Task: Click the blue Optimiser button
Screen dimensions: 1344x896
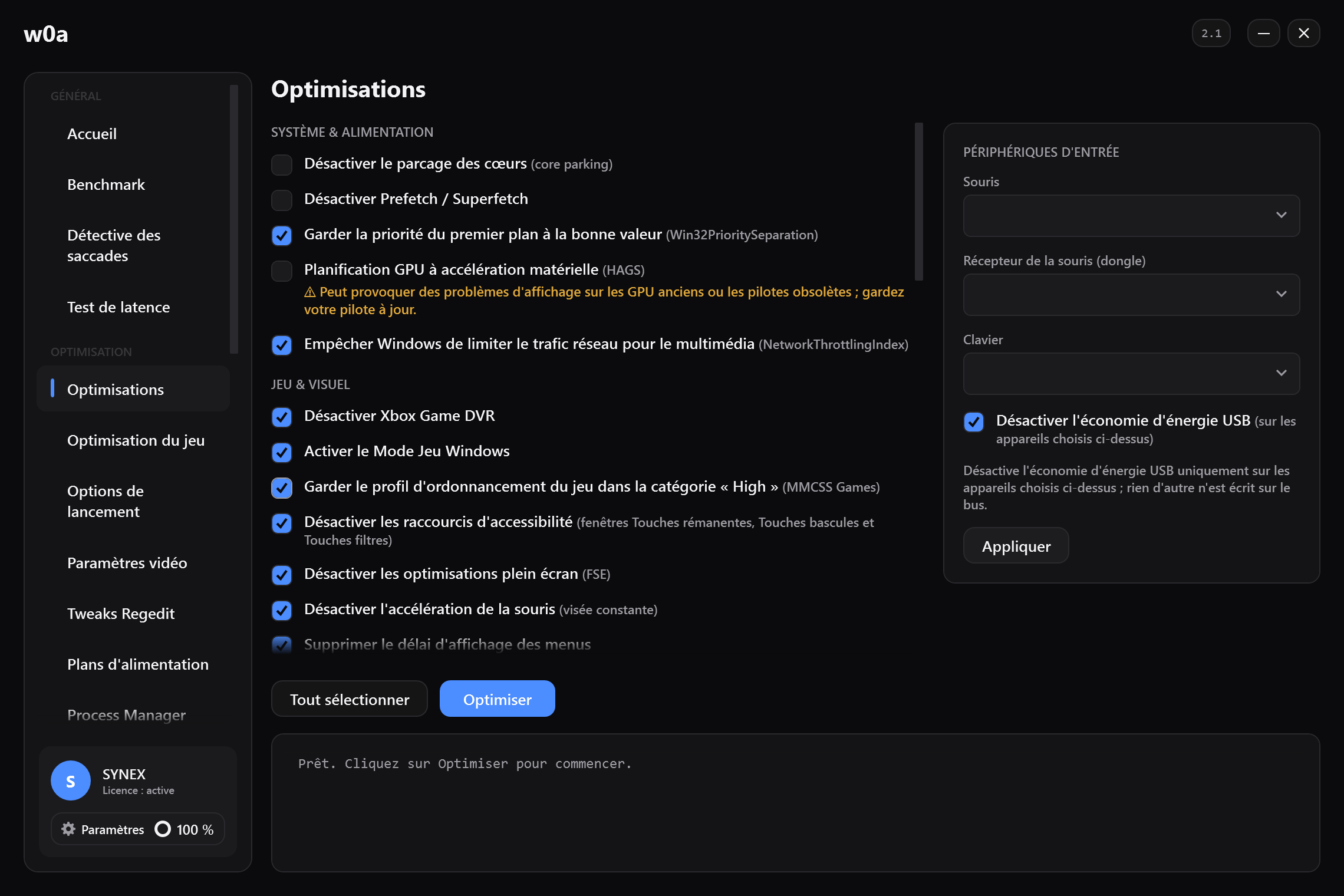Action: pyautogui.click(x=498, y=699)
